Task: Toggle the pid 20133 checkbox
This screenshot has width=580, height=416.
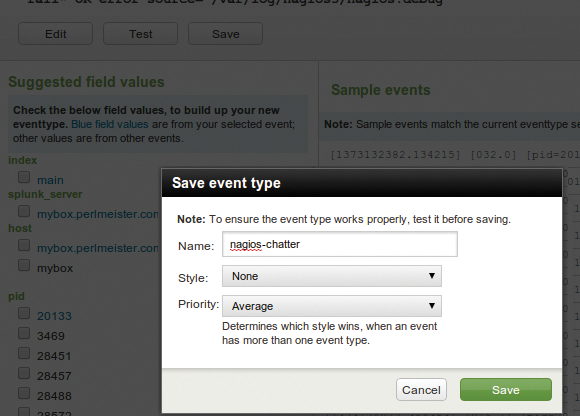Action: (x=24, y=313)
